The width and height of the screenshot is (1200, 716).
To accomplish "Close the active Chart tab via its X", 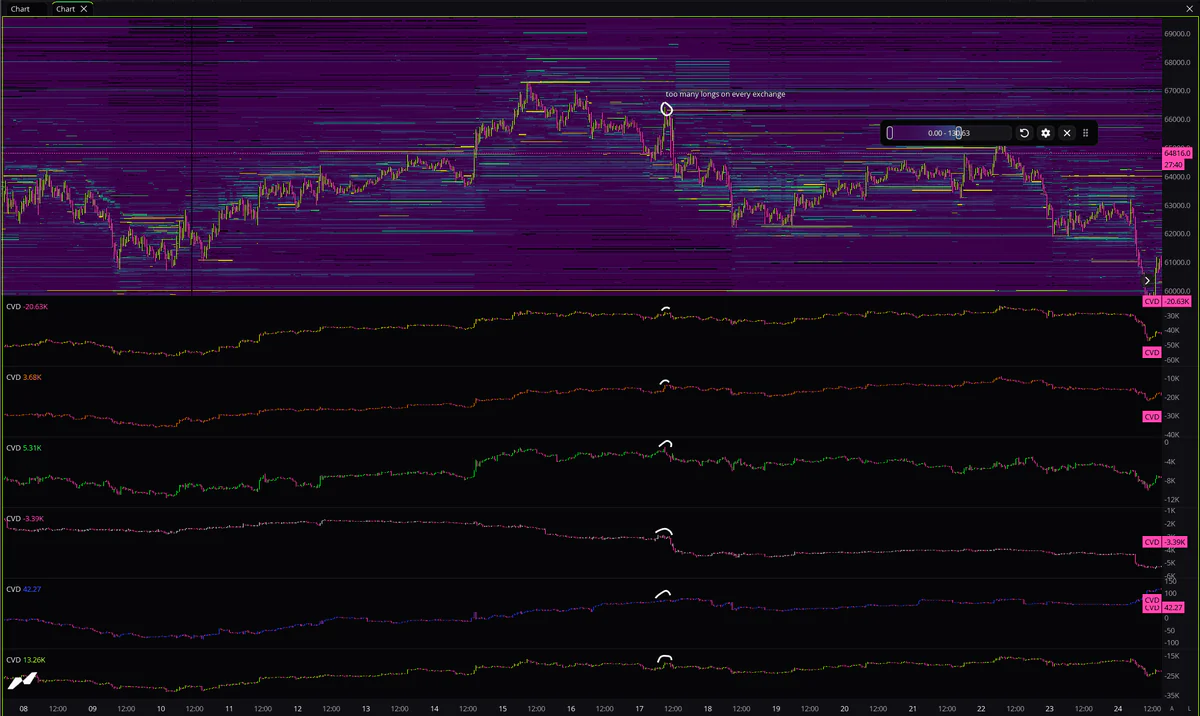I will [x=85, y=8].
